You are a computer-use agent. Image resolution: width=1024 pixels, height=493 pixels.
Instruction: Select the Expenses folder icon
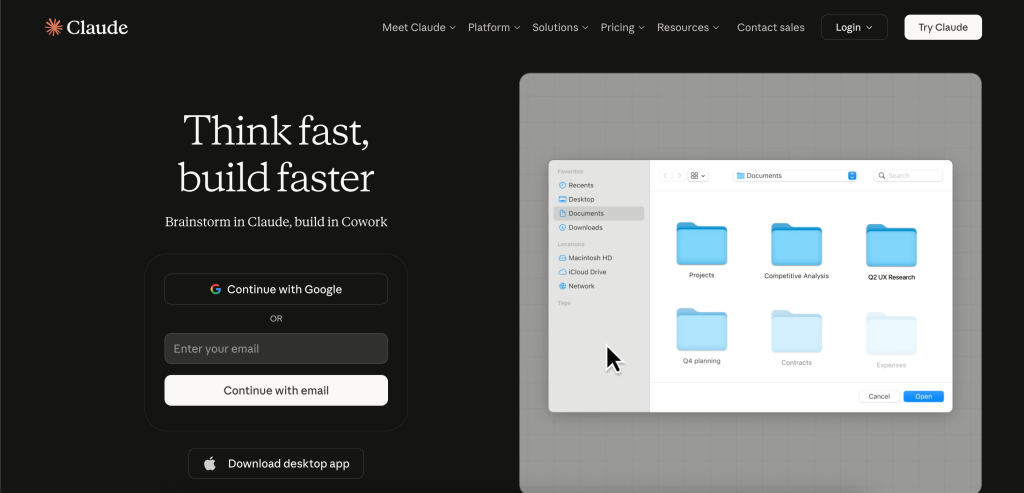click(891, 334)
